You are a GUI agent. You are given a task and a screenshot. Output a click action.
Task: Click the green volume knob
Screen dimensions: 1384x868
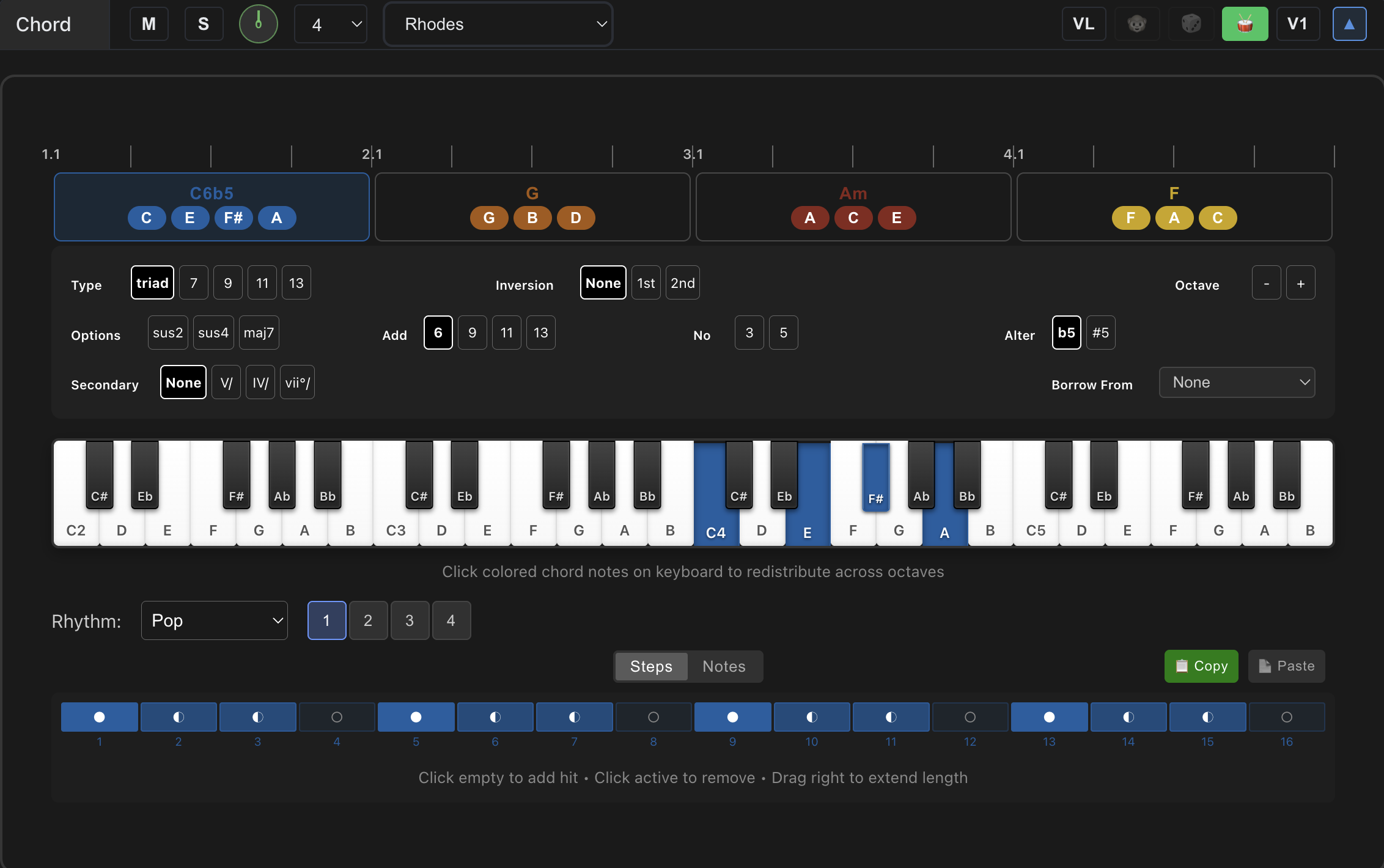pyautogui.click(x=258, y=24)
